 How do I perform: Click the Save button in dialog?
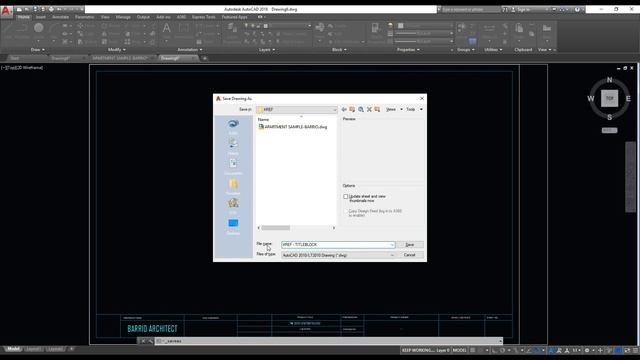pyautogui.click(x=410, y=245)
